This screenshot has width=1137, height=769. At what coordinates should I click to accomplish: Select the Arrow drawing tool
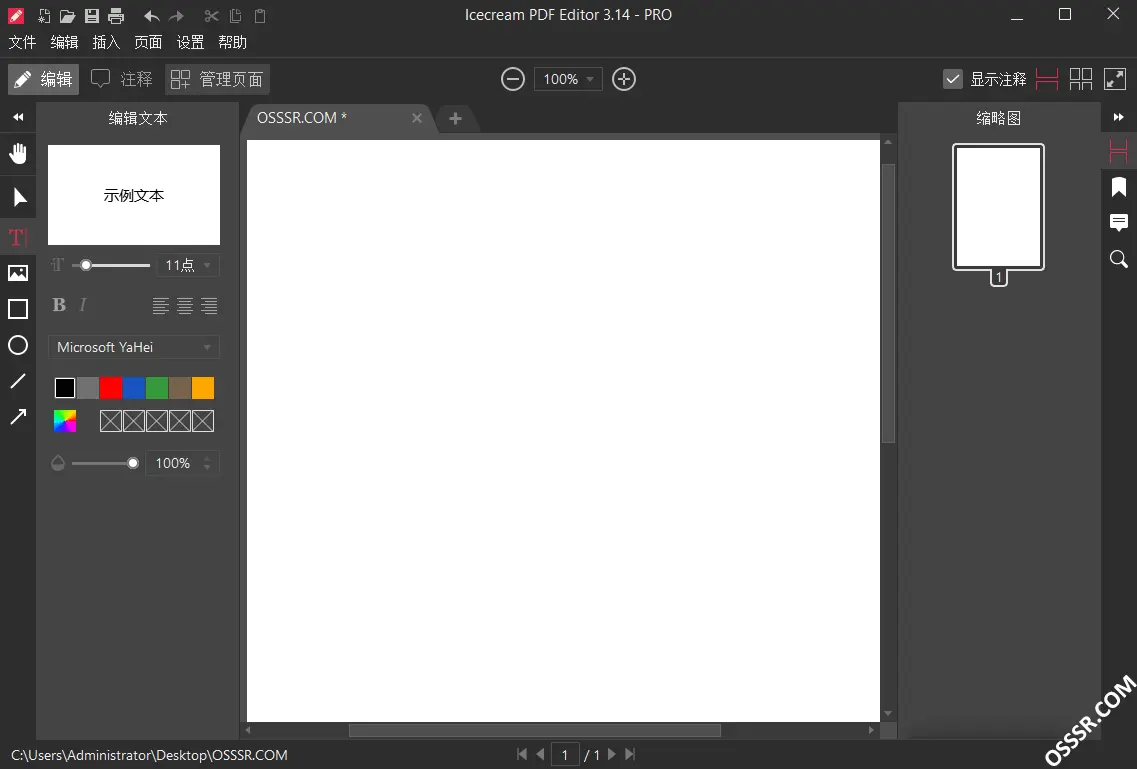[x=18, y=416]
